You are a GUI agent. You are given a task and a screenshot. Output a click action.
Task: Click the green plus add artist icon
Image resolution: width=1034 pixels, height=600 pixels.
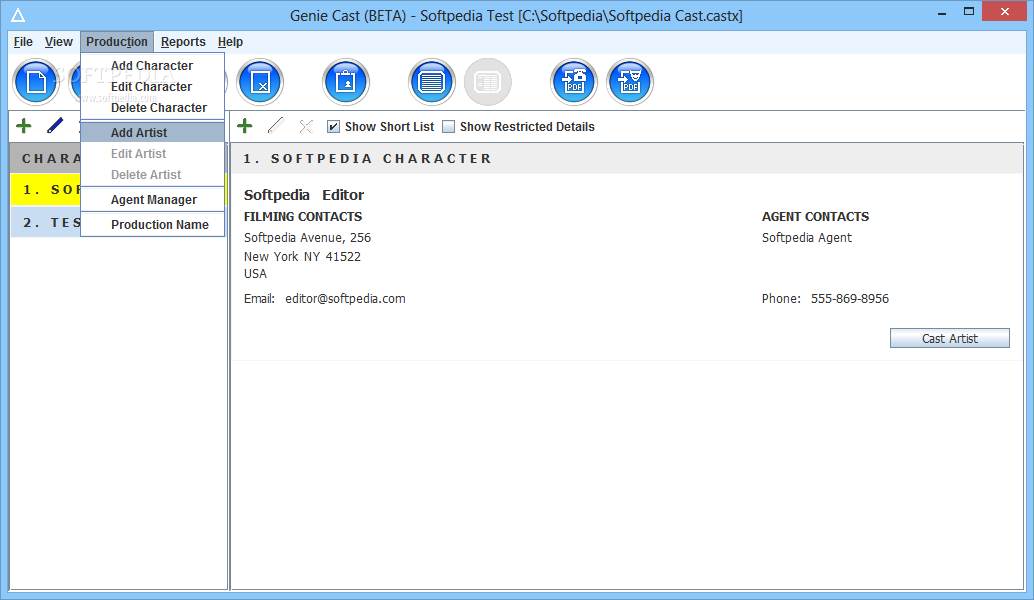pos(245,126)
